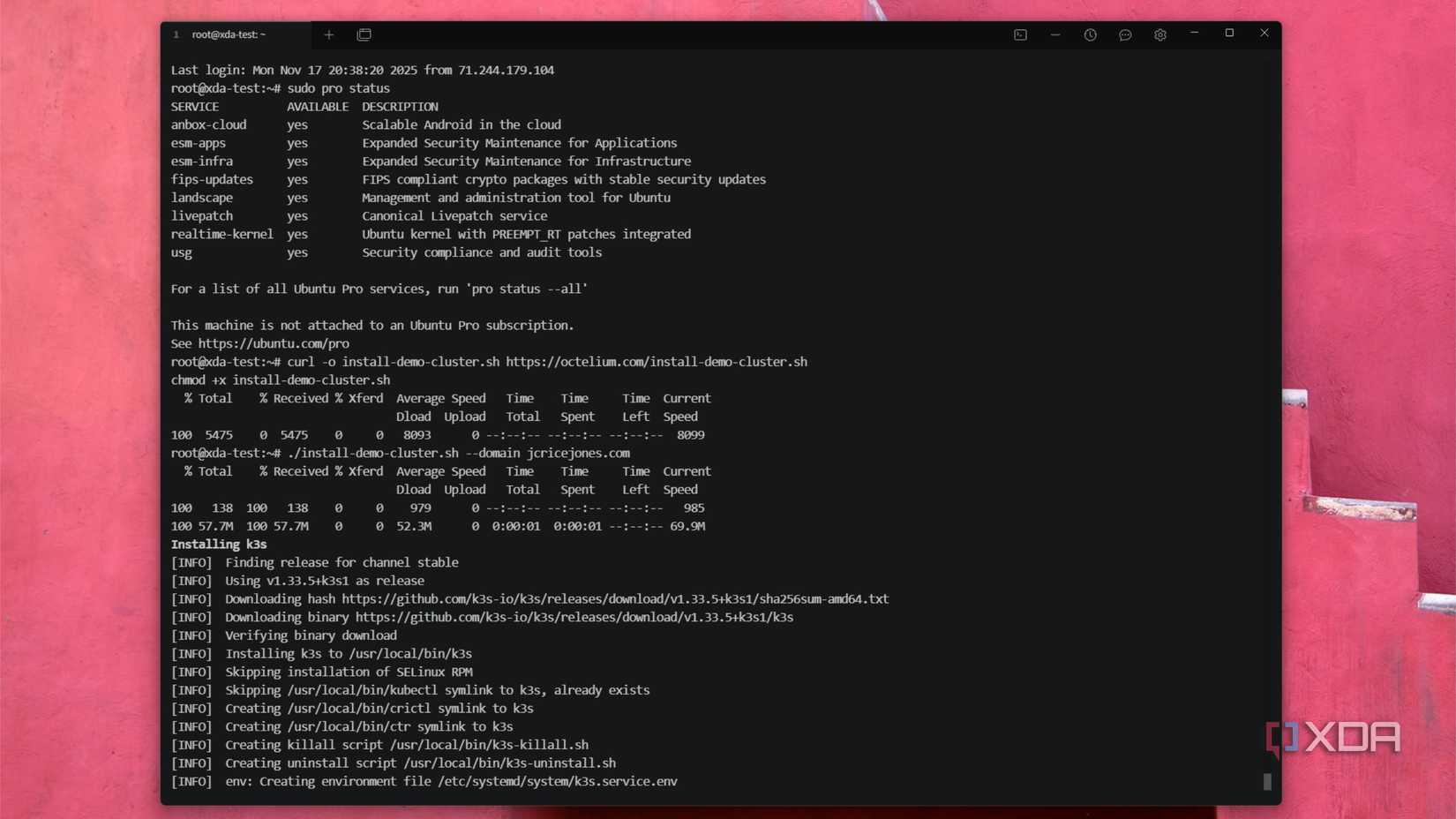
Task: Click the numbered badge on the terminal tab
Action: coord(176,34)
